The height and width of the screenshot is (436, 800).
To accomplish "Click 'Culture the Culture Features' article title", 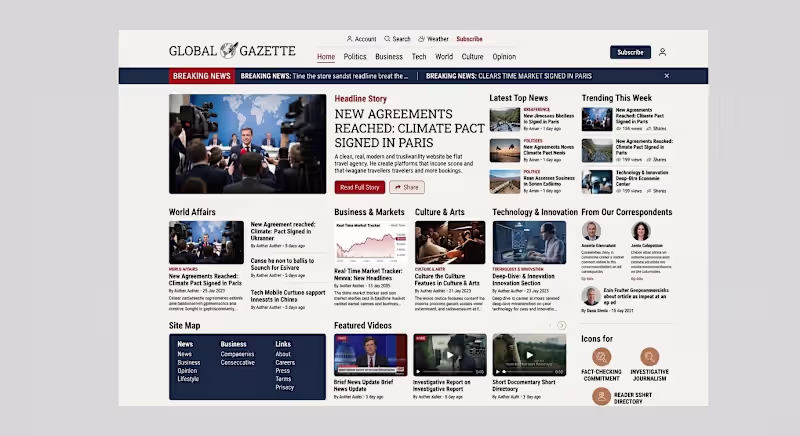I will pos(447,279).
